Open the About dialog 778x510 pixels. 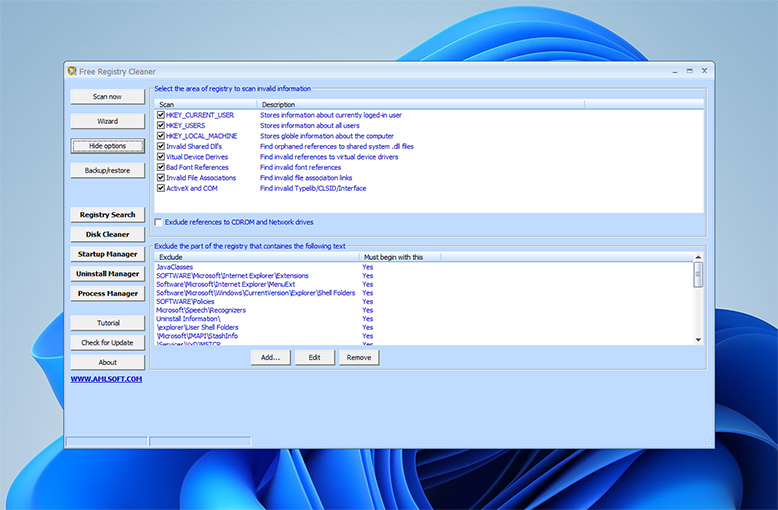click(x=107, y=362)
